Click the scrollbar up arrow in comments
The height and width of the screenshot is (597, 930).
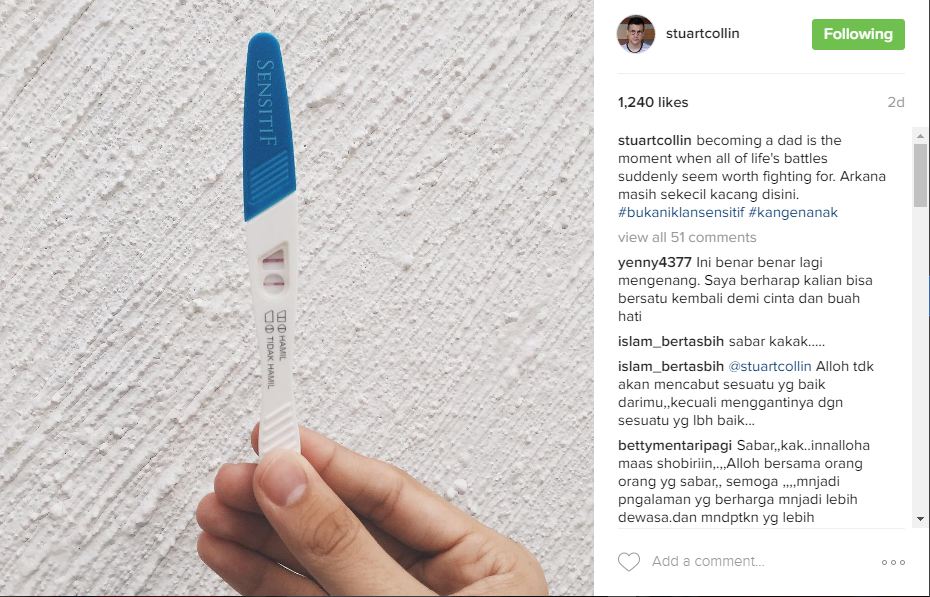tap(921, 136)
